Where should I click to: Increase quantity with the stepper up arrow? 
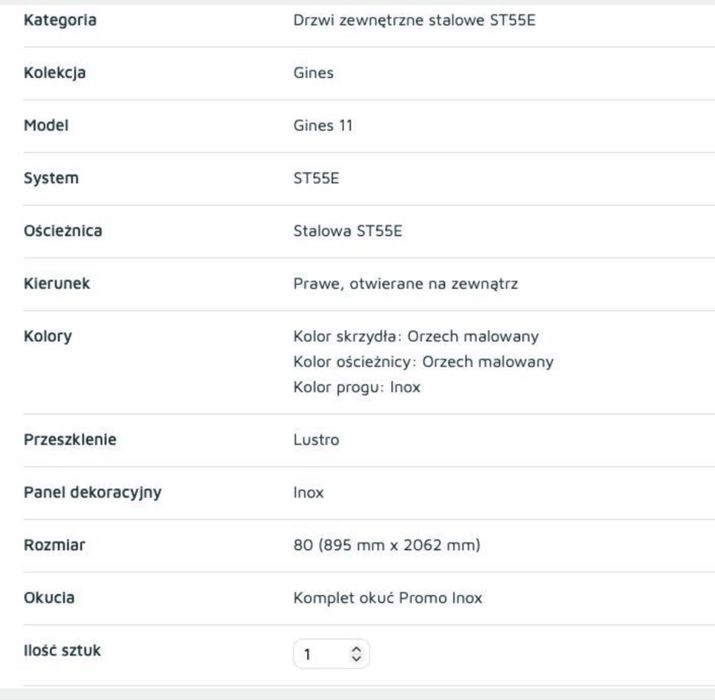click(x=357, y=649)
